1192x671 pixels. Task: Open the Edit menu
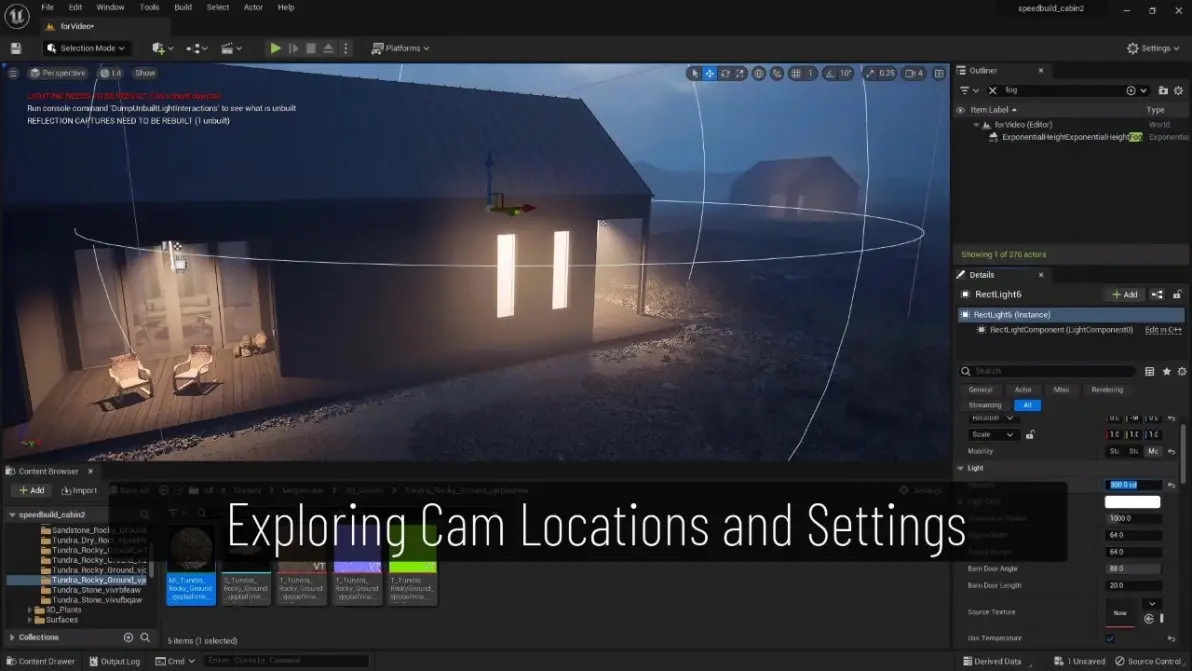[x=75, y=7]
